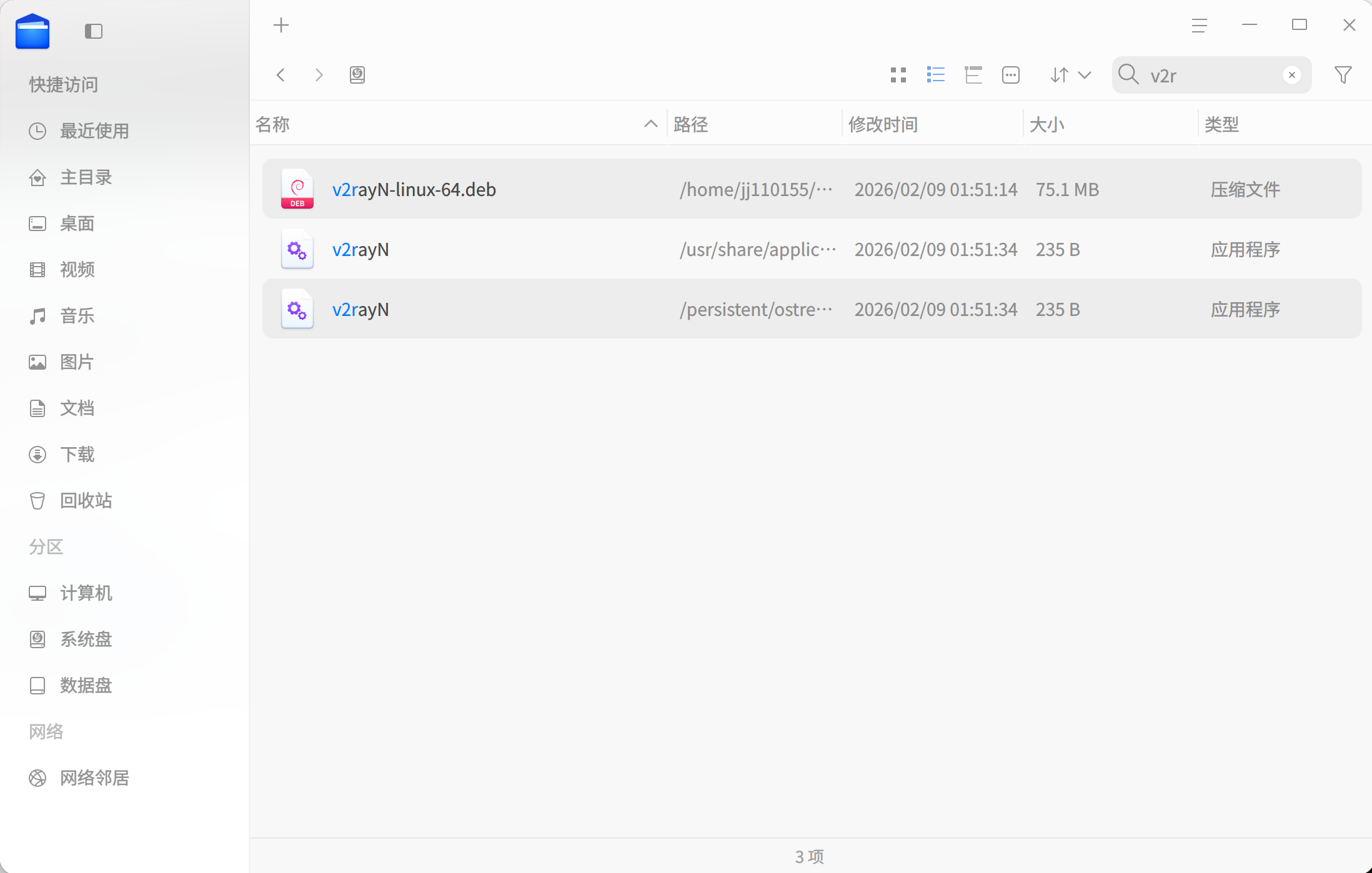The height and width of the screenshot is (873, 1372).
Task: Open 最近使用 in the sidebar
Action: click(x=94, y=131)
